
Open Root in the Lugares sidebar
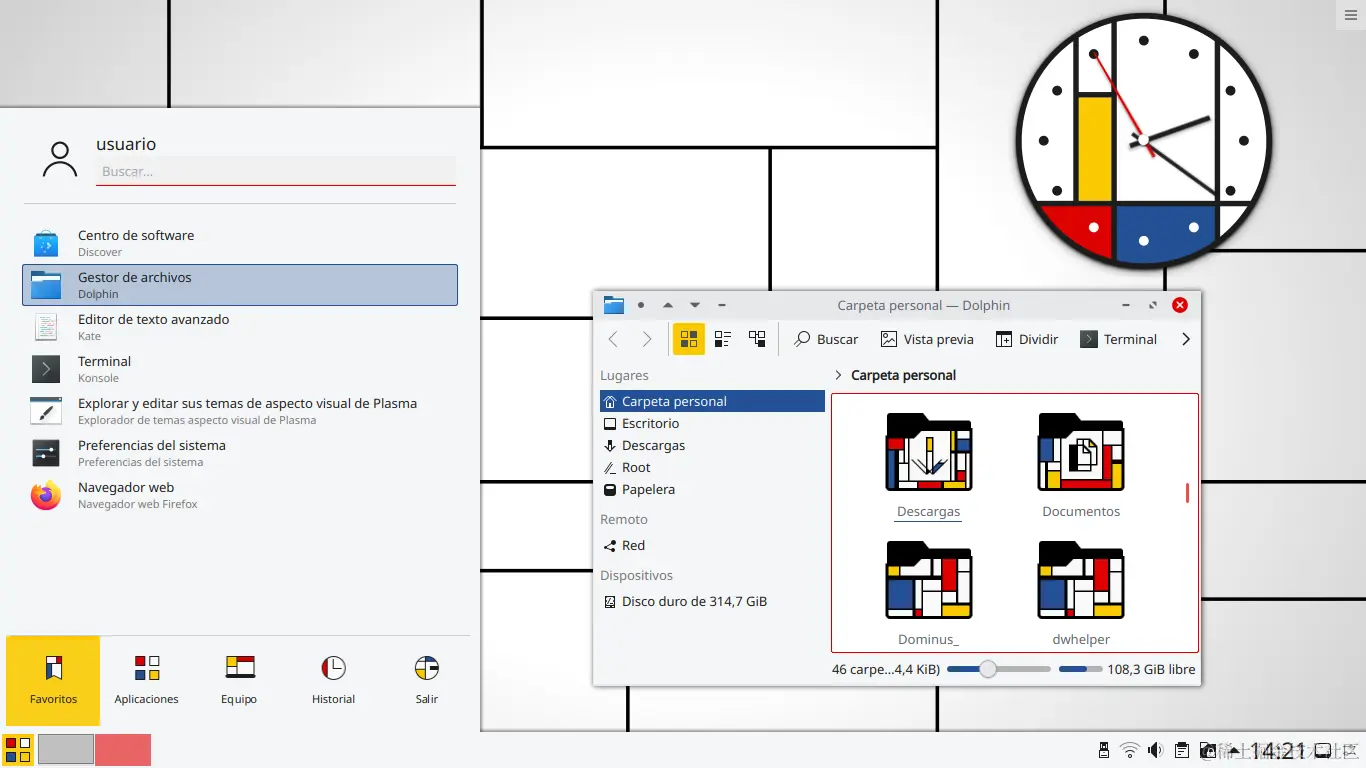coord(712,467)
